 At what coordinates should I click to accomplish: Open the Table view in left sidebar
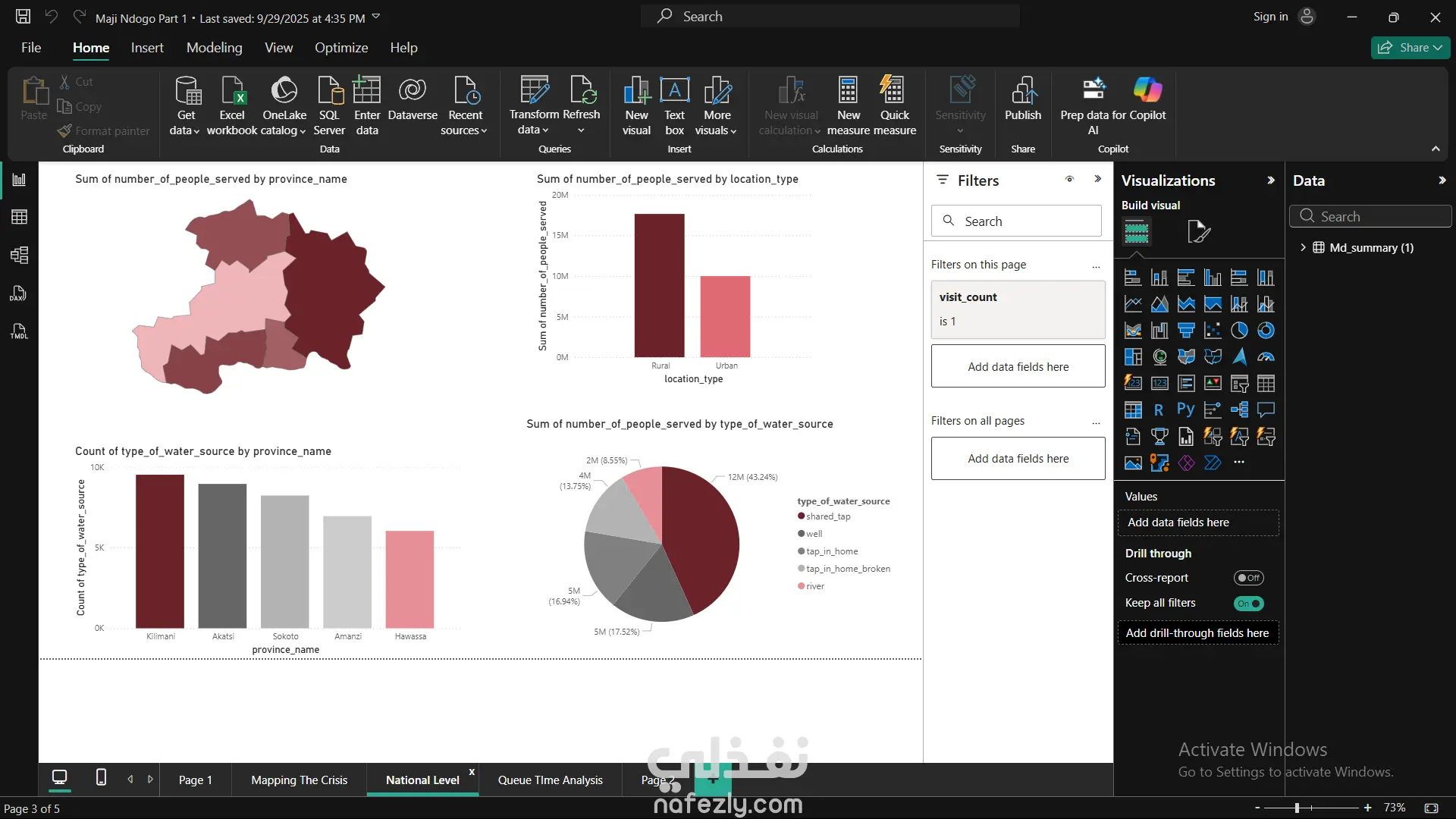click(x=20, y=218)
